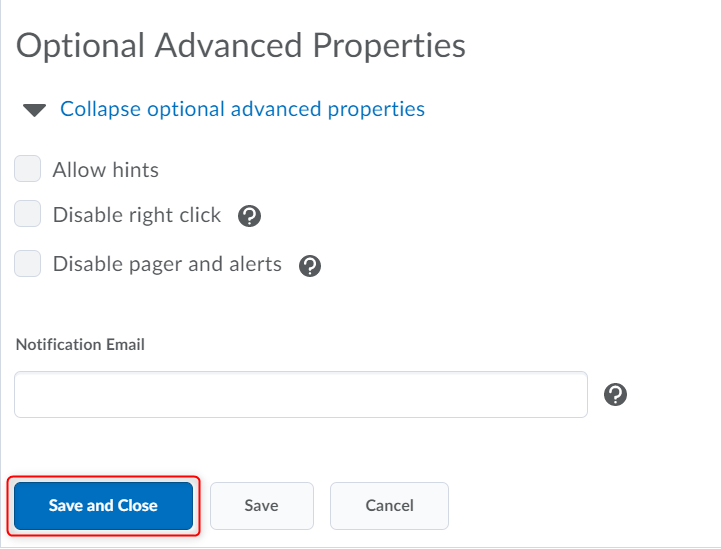Check the Disable pager and alerts box

(x=28, y=264)
